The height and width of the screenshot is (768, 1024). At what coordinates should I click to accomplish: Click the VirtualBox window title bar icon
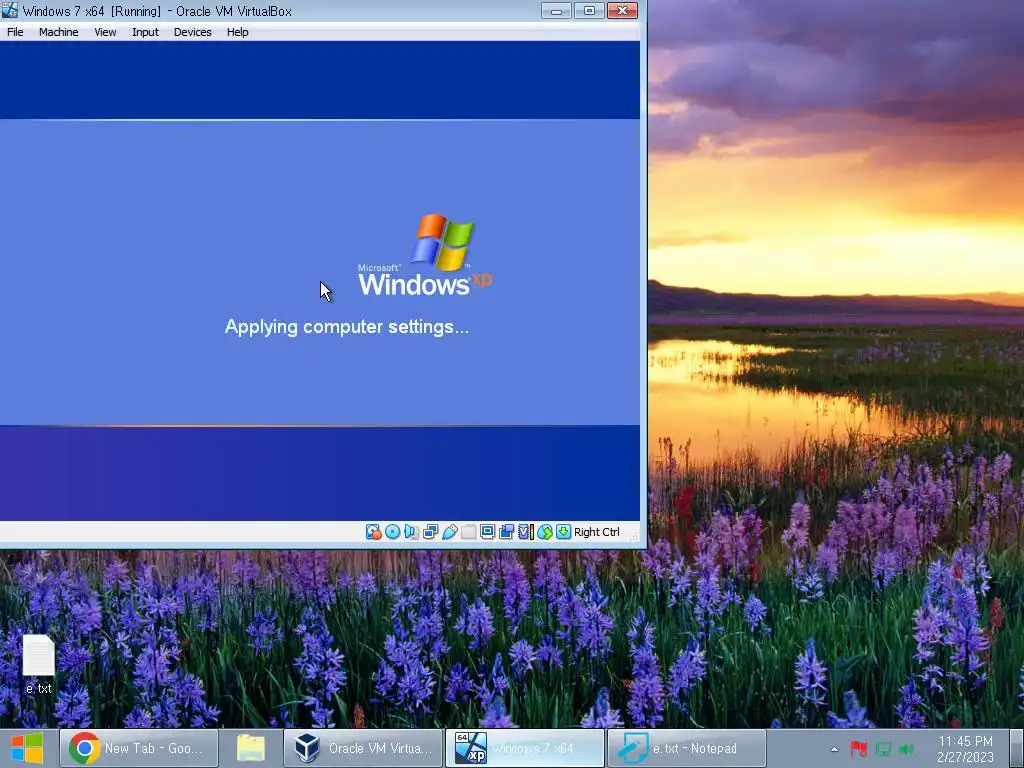click(x=10, y=10)
